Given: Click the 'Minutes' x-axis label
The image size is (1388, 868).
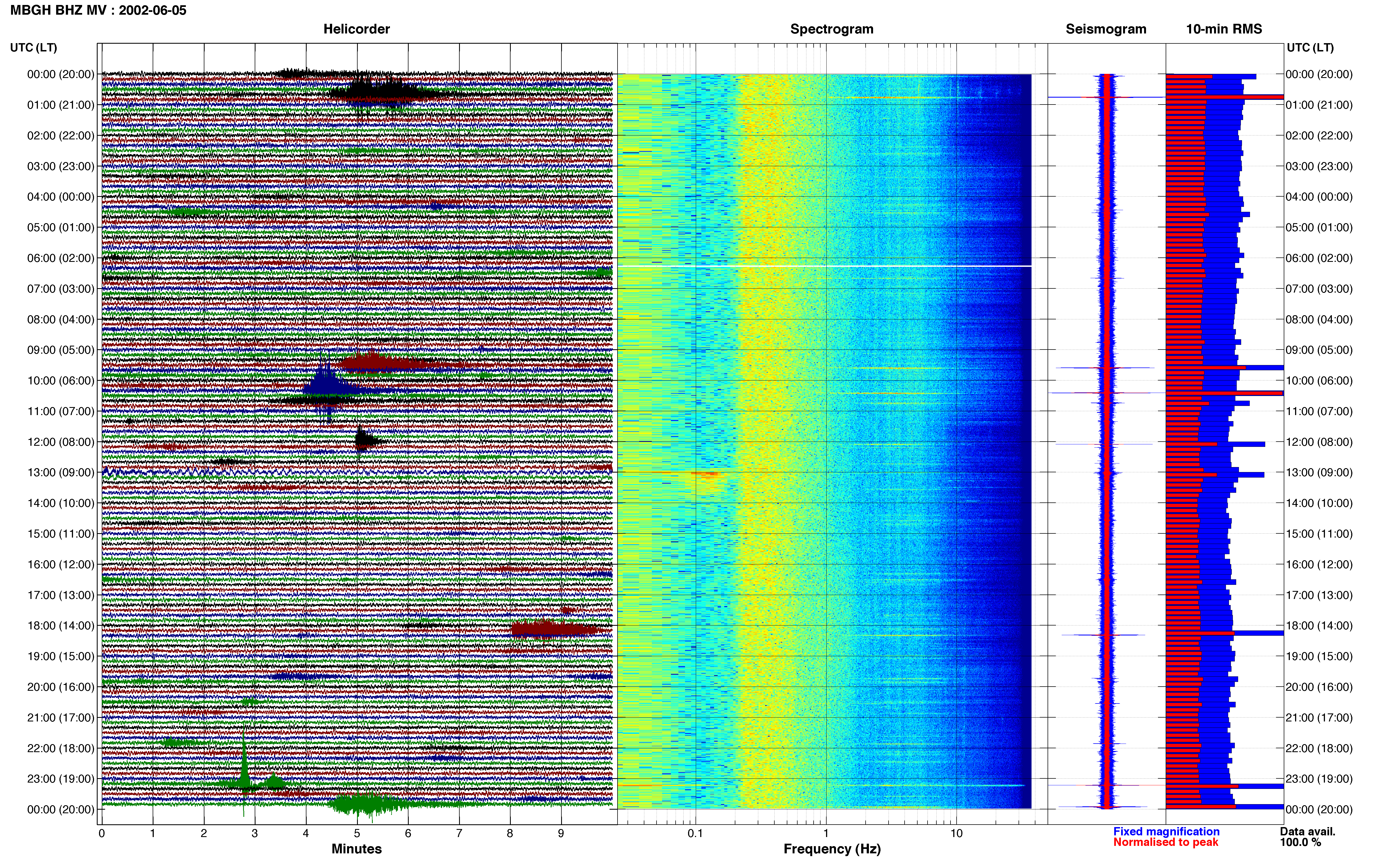Looking at the screenshot, I should (x=356, y=848).
